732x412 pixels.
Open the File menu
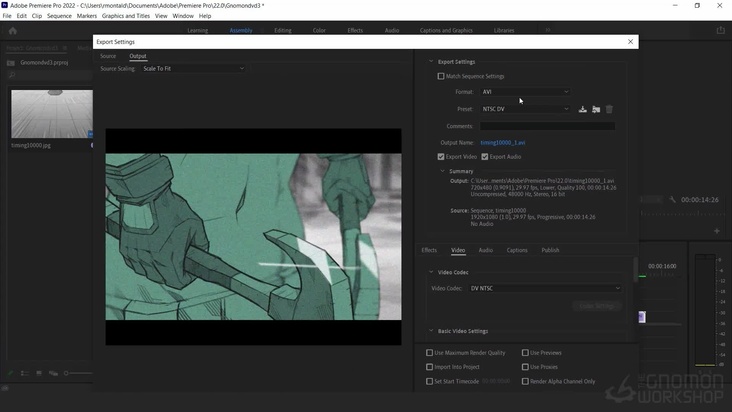pyautogui.click(x=7, y=16)
